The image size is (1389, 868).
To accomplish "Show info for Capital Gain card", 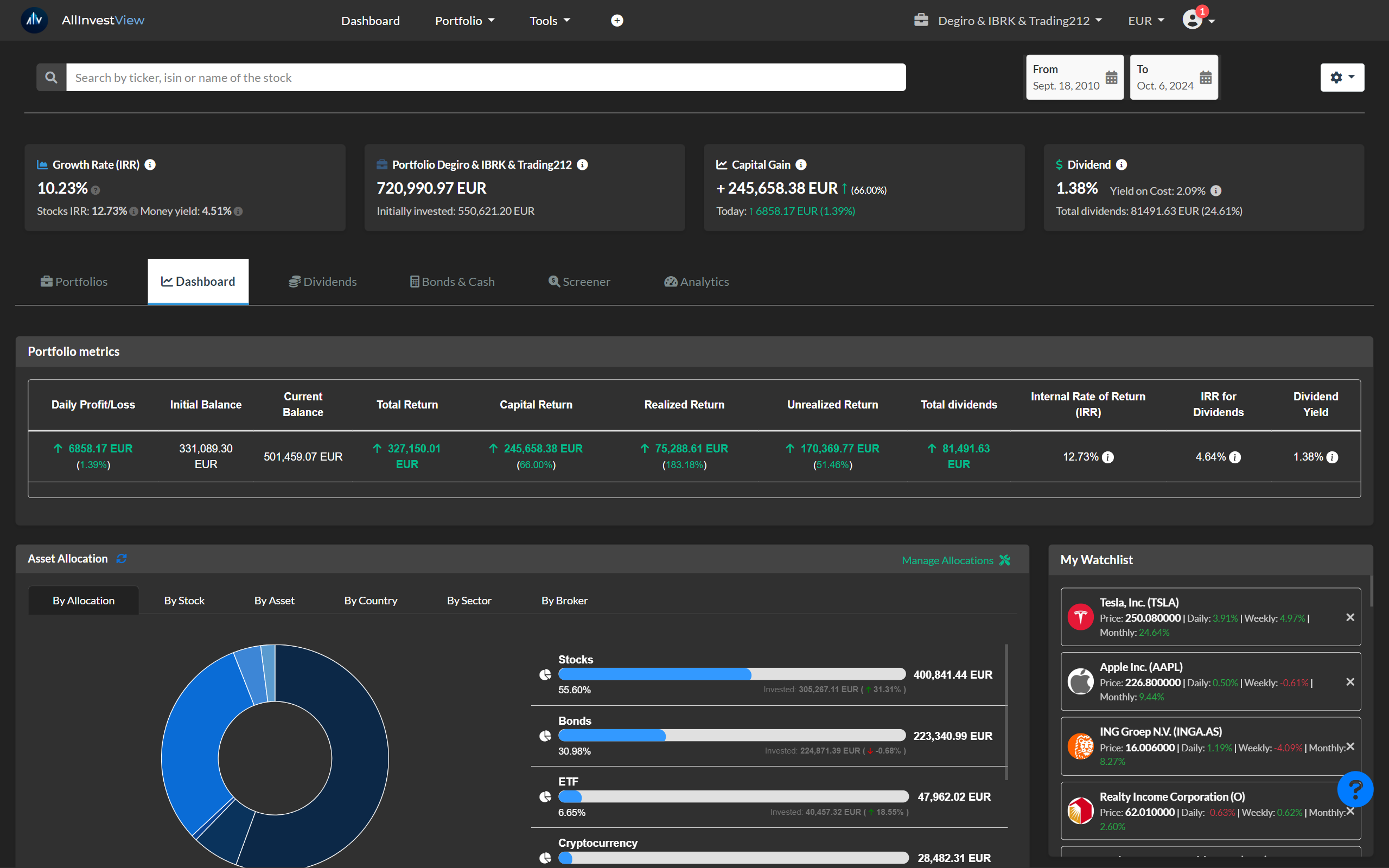I will tap(801, 165).
